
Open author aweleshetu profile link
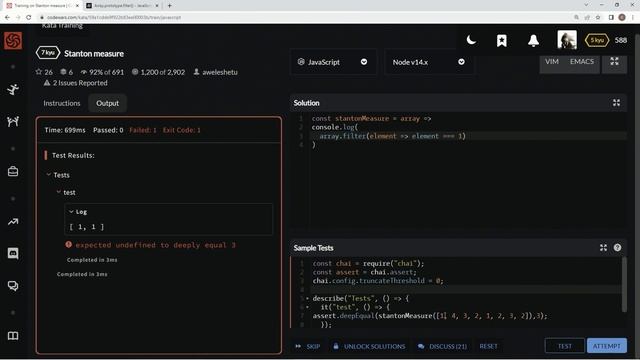pos(215,72)
